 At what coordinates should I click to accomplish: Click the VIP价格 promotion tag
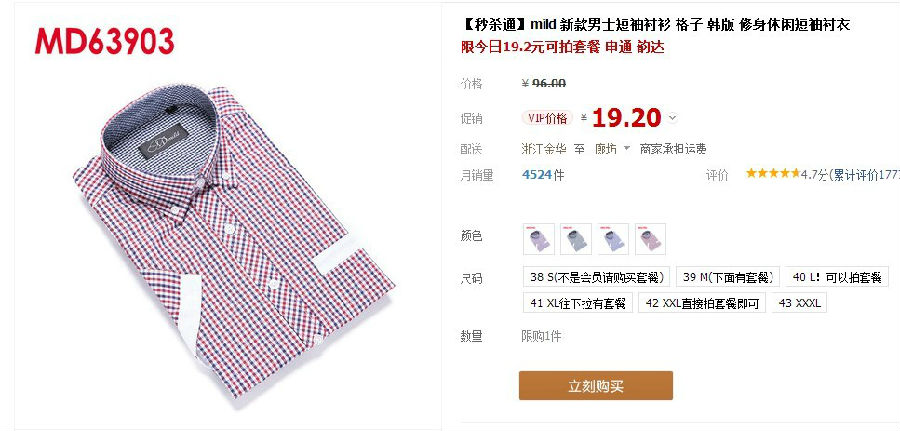click(548, 118)
